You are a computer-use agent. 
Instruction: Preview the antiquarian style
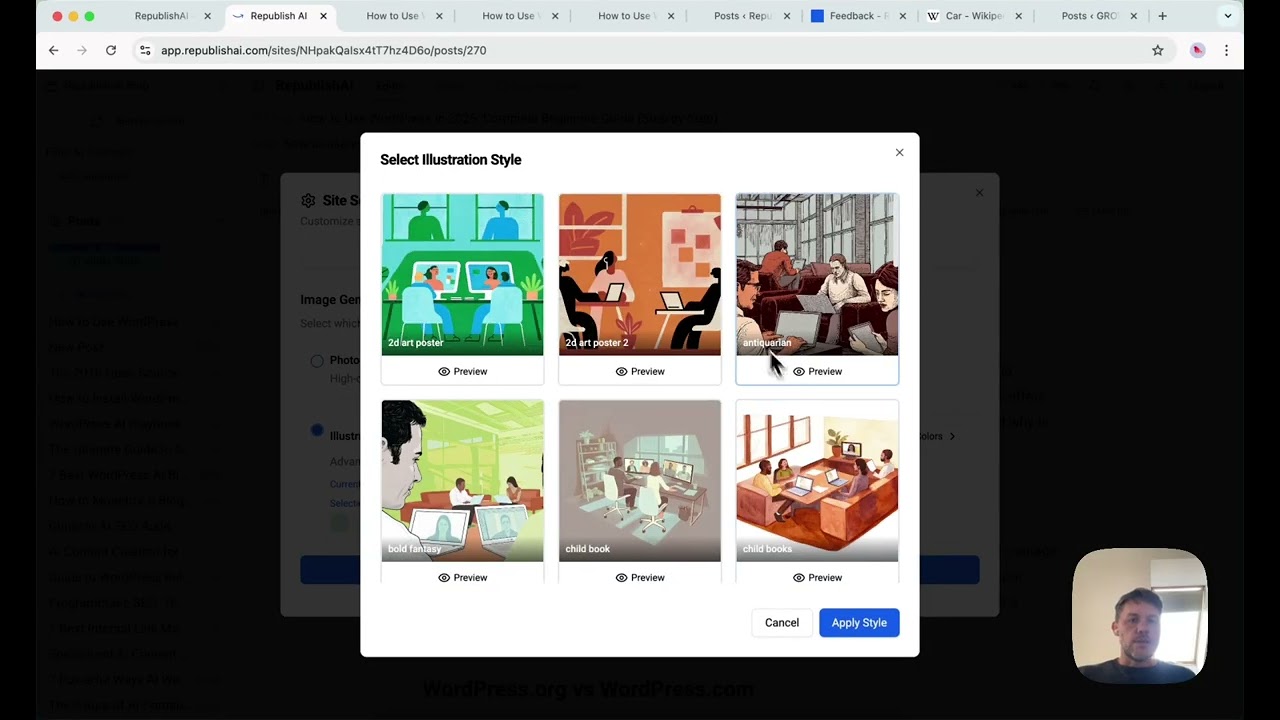point(817,371)
